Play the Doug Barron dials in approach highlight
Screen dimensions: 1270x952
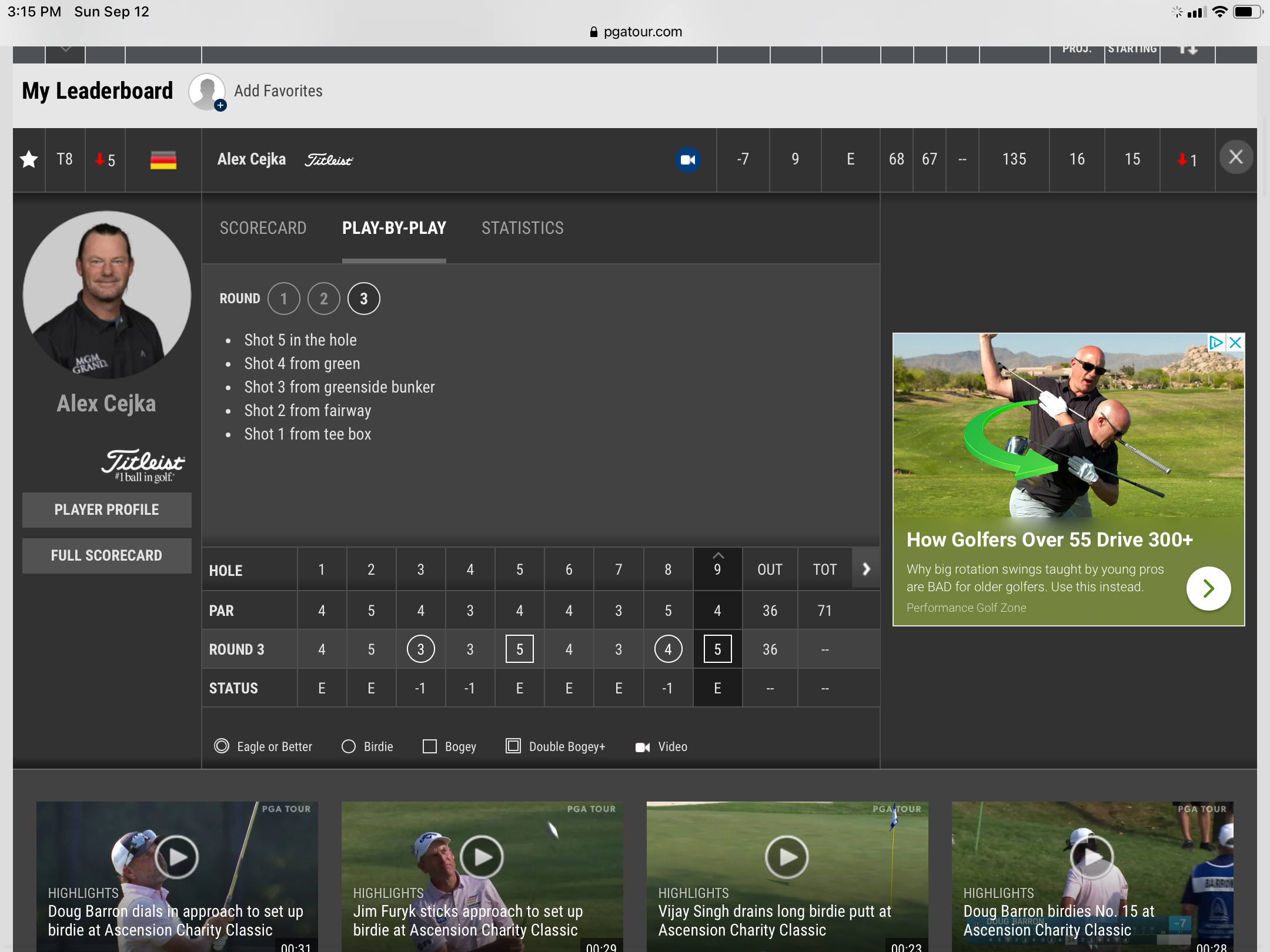(x=177, y=857)
